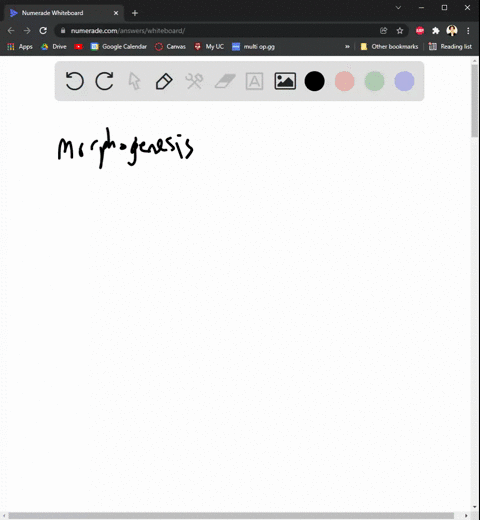Open Google Calendar bookmark
This screenshot has height=520, width=480.
coord(119,47)
